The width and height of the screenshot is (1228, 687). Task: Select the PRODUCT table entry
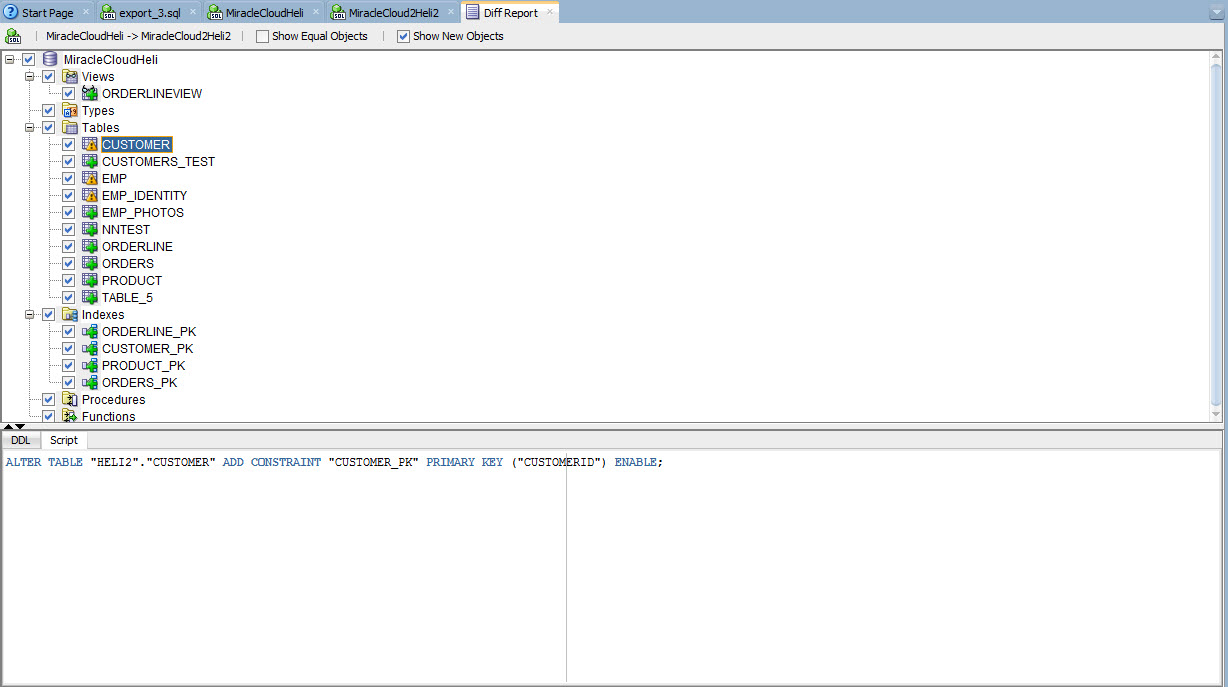click(132, 281)
